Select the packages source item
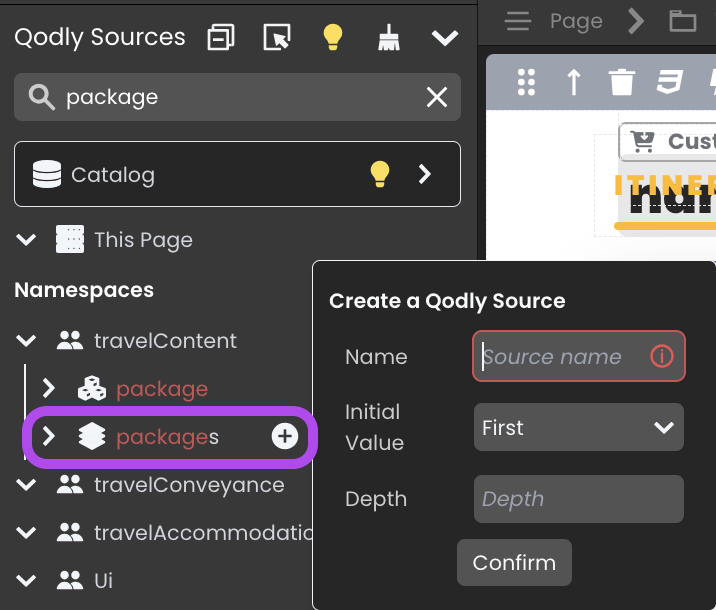The height and width of the screenshot is (610, 716). [x=168, y=437]
